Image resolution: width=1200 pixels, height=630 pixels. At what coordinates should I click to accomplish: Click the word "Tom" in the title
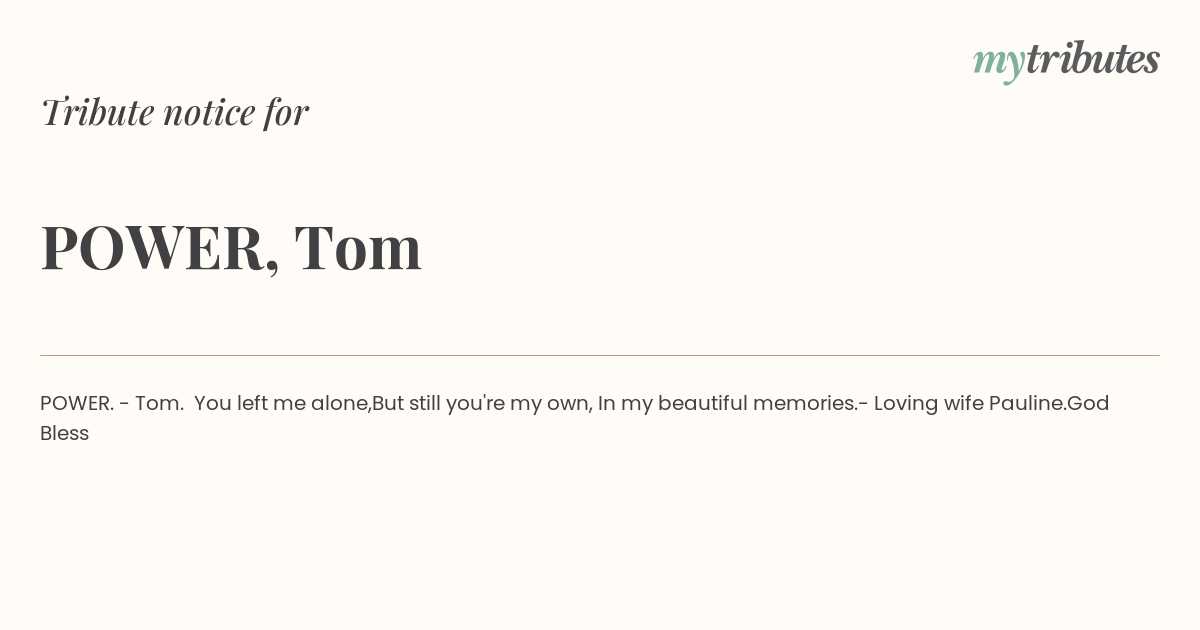(x=358, y=247)
